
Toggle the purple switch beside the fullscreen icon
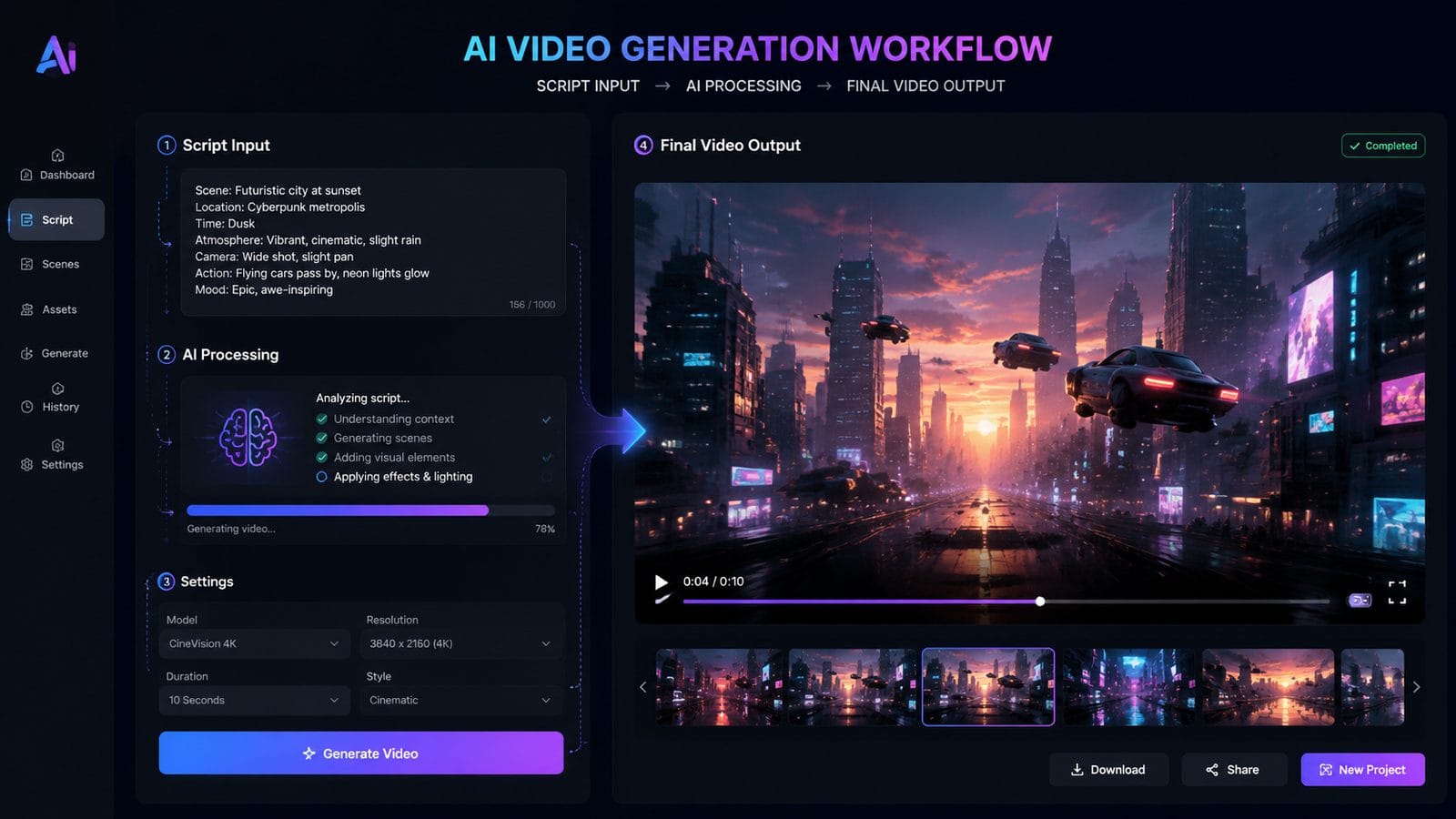click(1360, 600)
